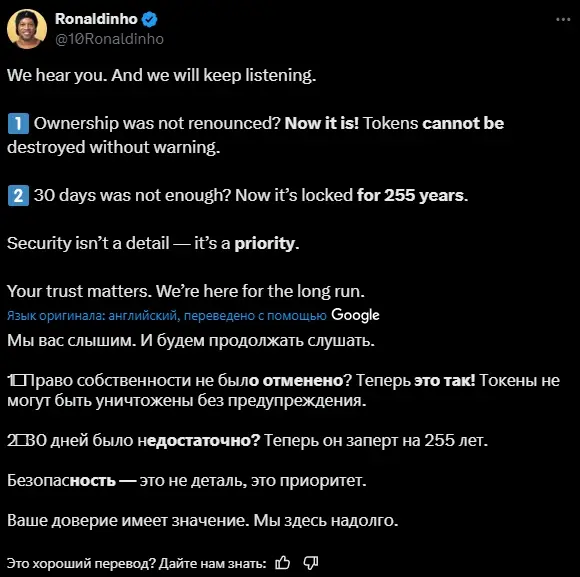Open Ronaldinho's profile avatar photo

click(x=27, y=29)
